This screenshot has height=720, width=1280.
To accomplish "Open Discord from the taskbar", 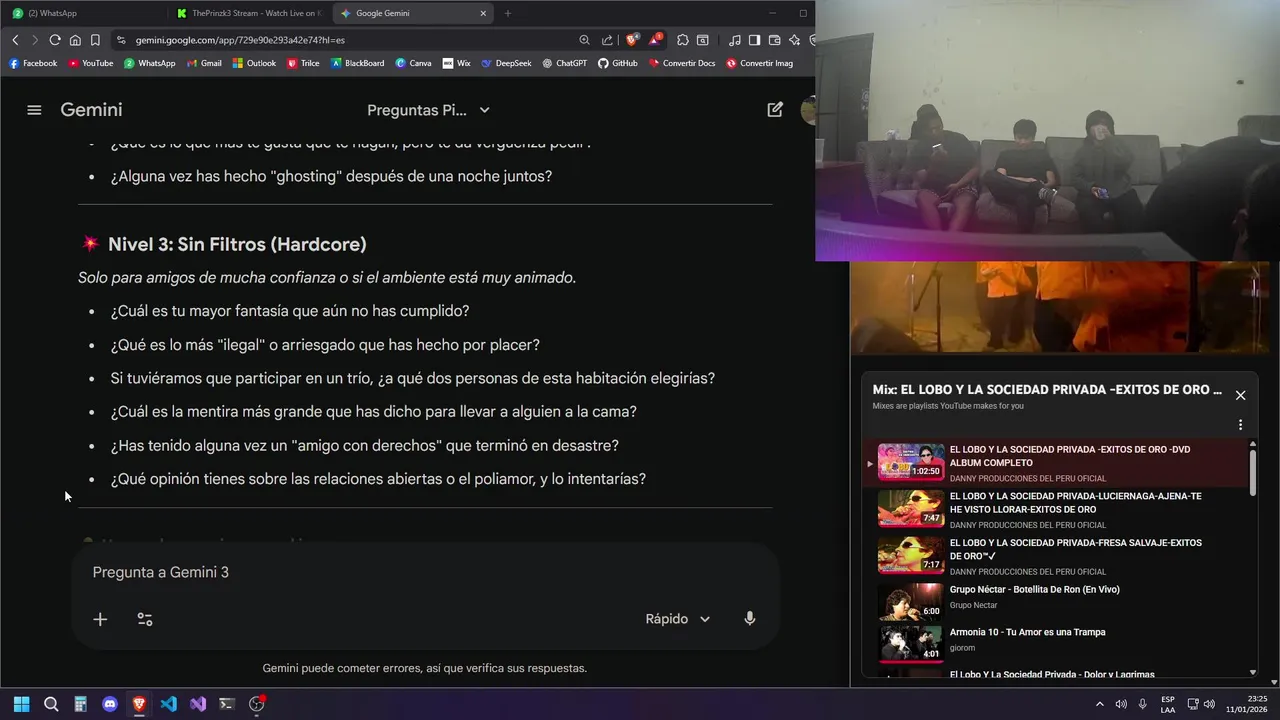I will tap(110, 704).
